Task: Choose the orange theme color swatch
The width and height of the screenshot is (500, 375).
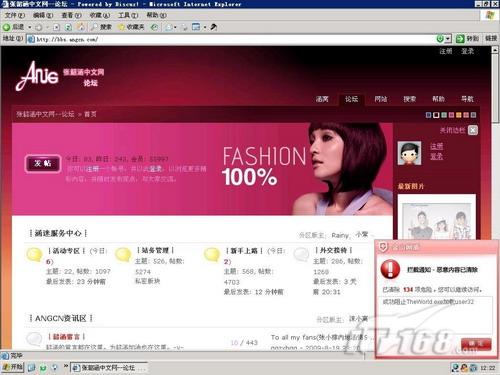Action: coord(458,115)
